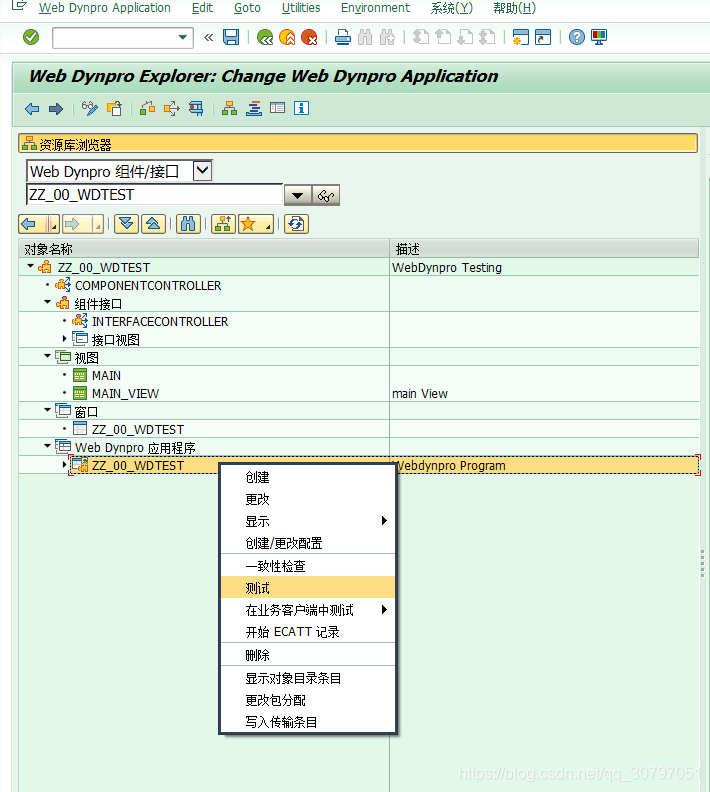
Task: Click the blue right arrow below the title
Action: 56,109
